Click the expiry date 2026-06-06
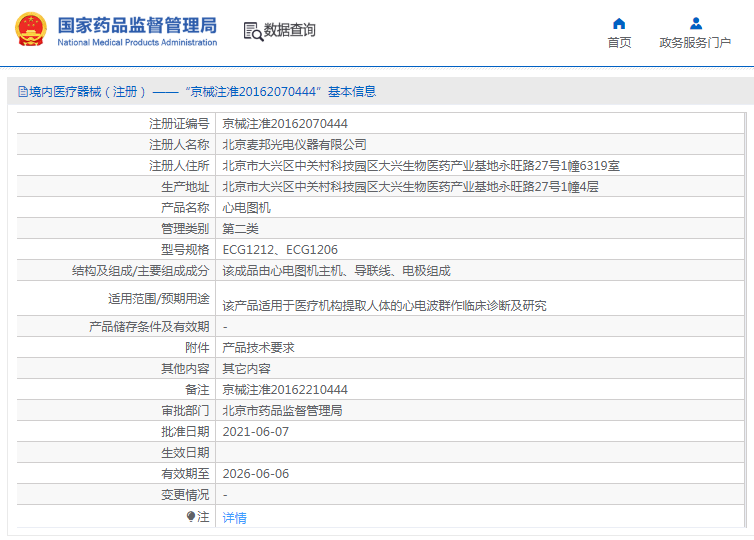 (255, 474)
